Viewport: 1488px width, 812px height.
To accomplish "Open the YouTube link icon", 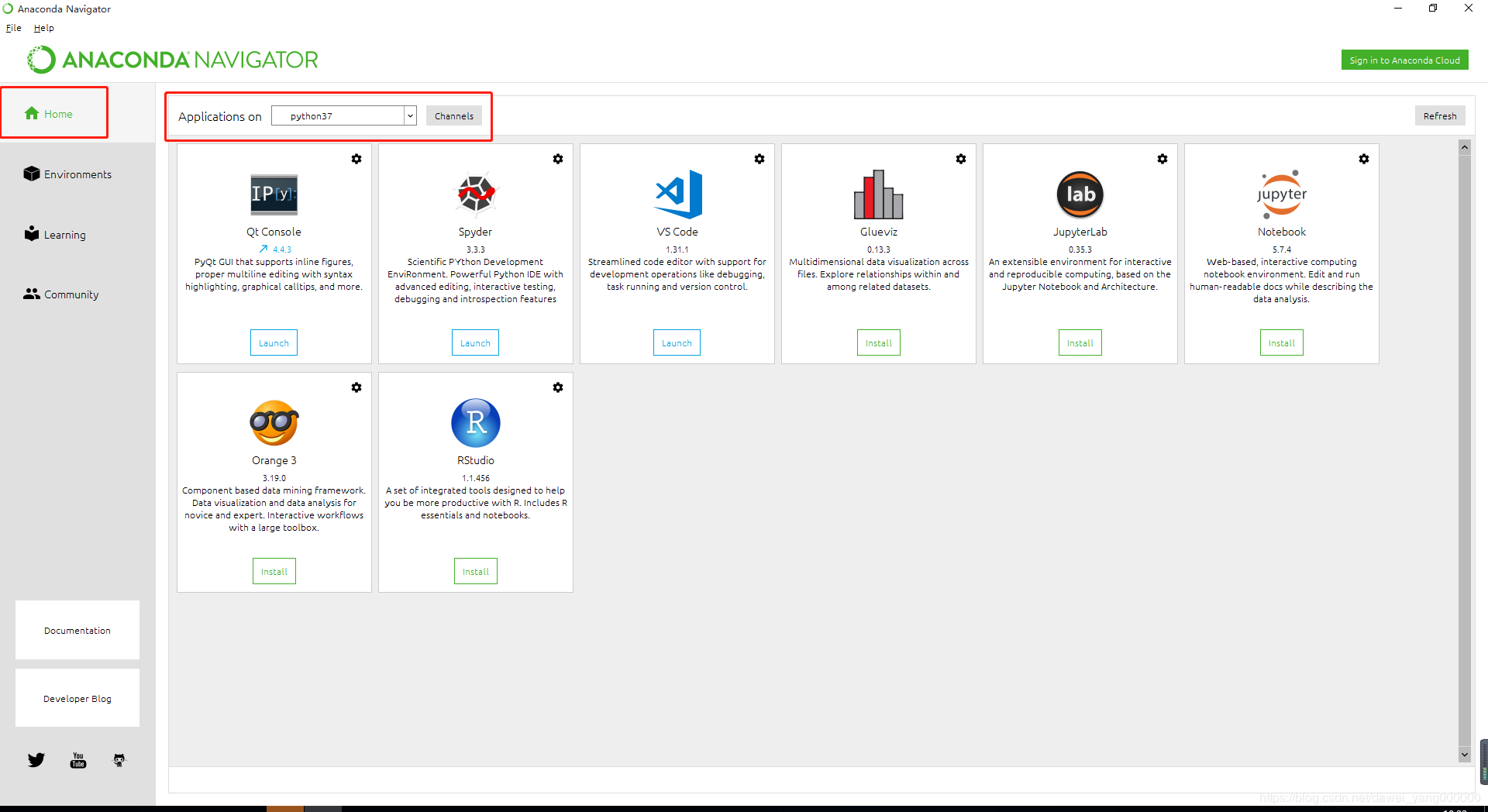I will coord(78,760).
